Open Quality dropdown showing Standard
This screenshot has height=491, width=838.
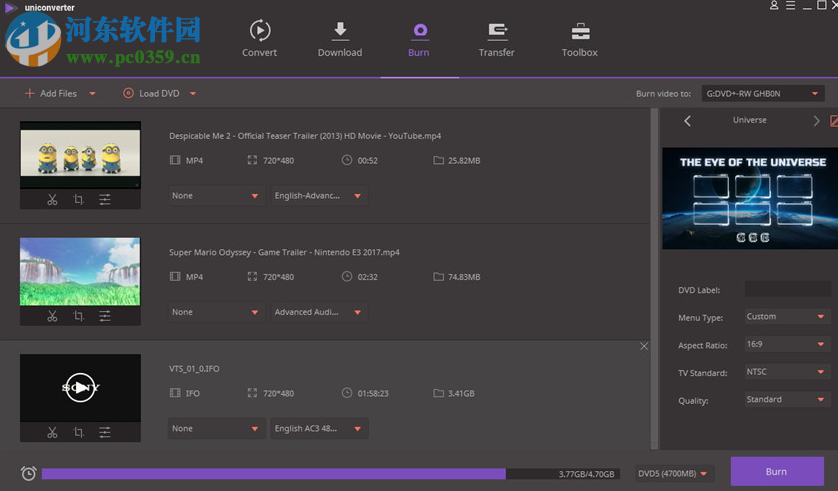tap(787, 400)
